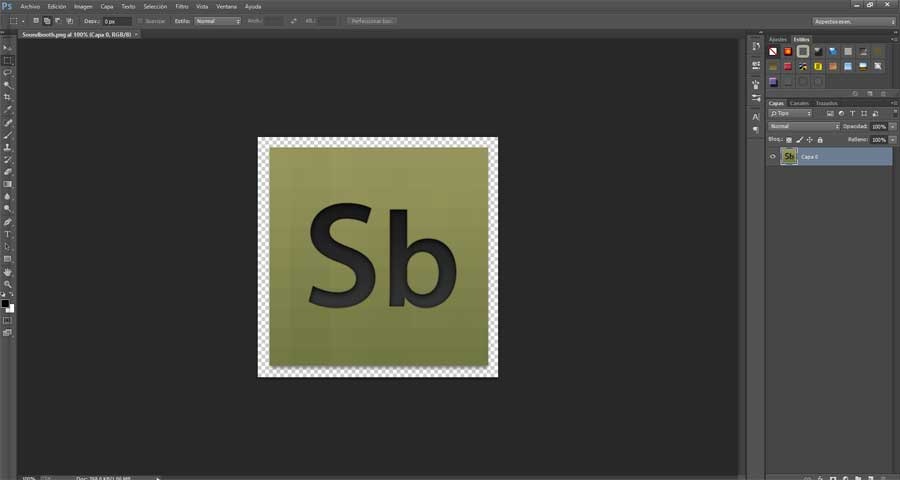Select the Blur tool

point(7,197)
